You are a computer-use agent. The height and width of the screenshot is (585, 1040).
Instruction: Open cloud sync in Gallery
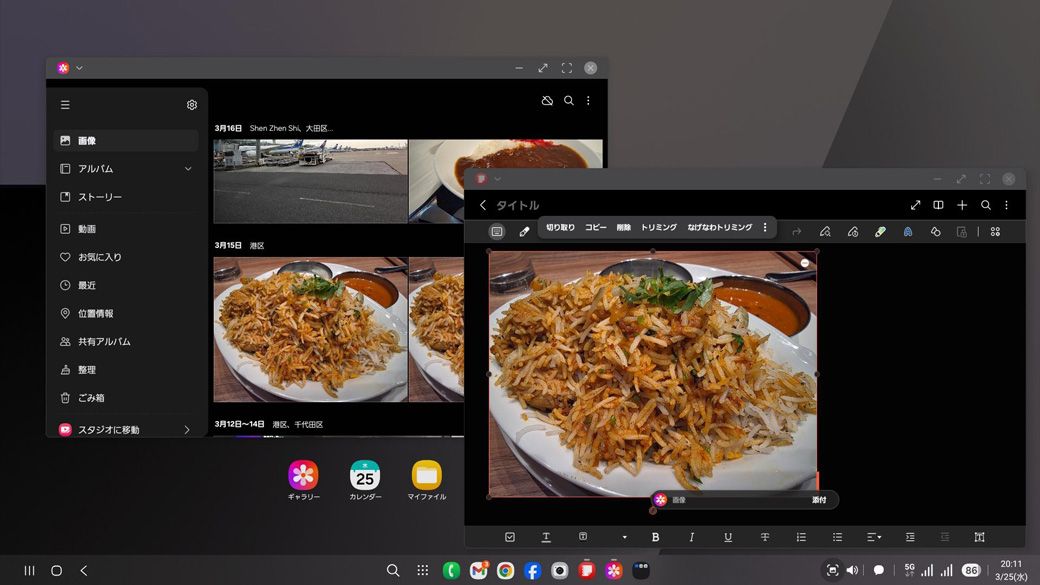[x=546, y=100]
